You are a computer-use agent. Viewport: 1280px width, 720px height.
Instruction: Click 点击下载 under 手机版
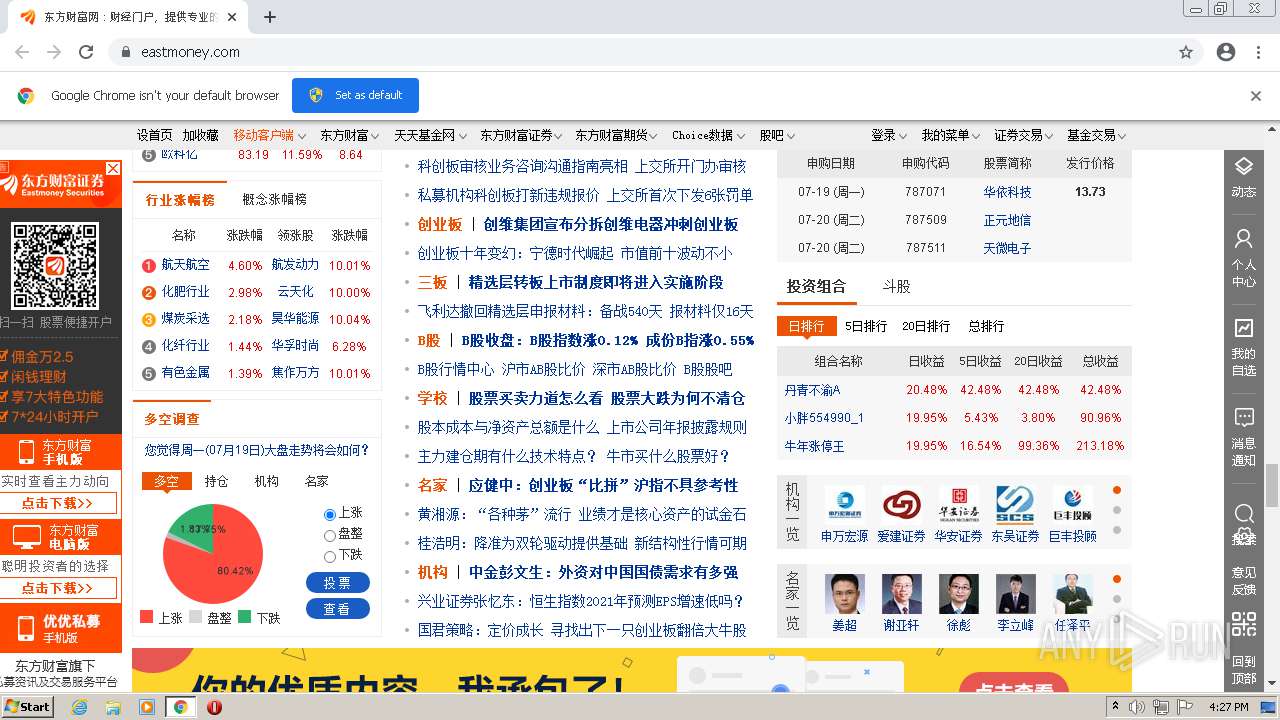(x=57, y=503)
